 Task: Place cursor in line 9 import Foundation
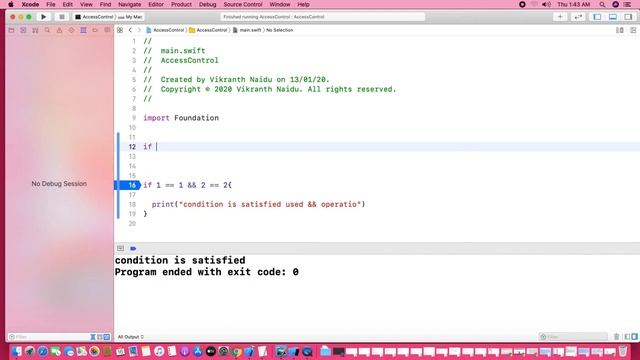click(x=181, y=118)
